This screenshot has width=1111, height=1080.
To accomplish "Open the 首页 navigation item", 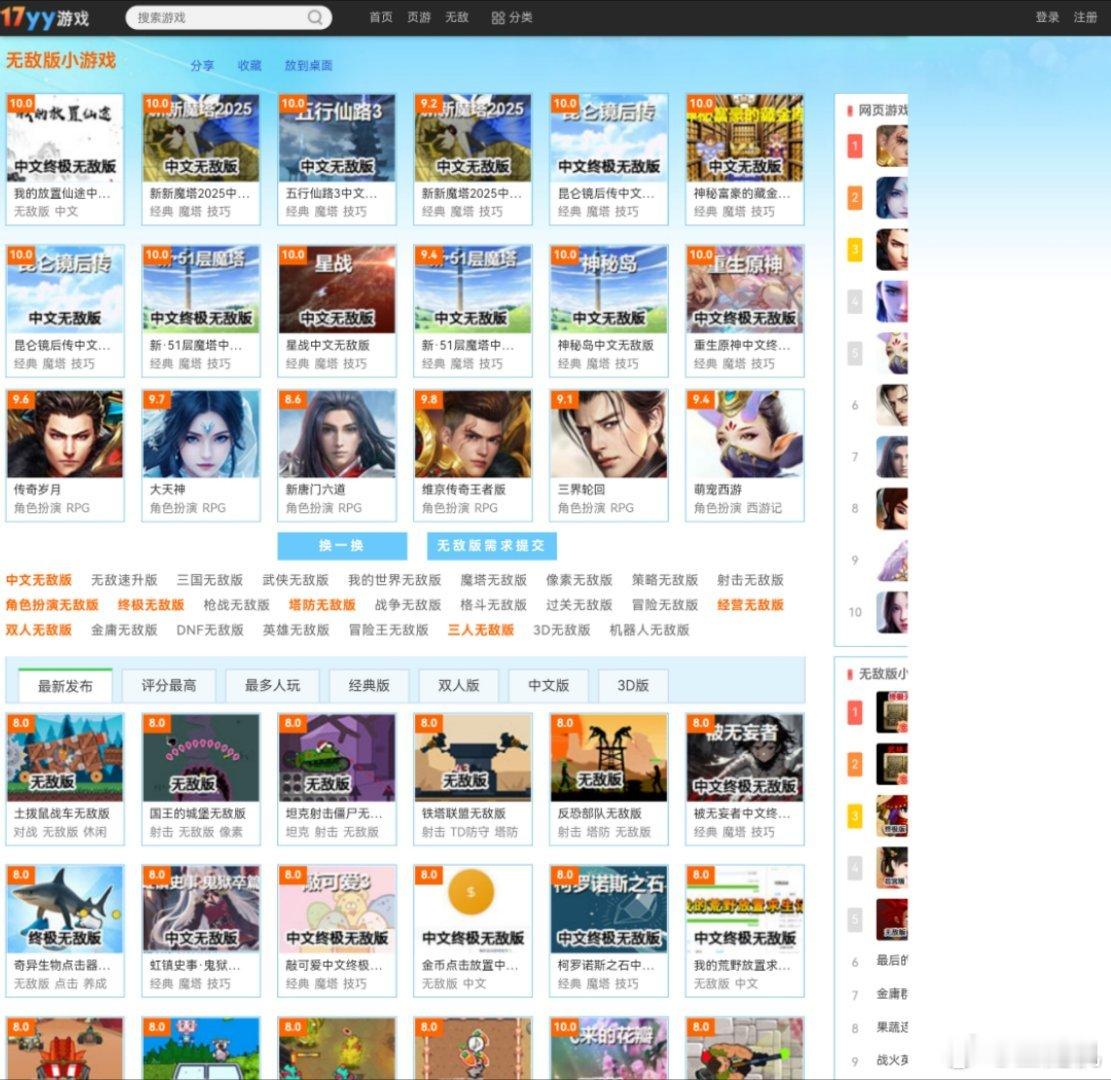I will pos(380,17).
